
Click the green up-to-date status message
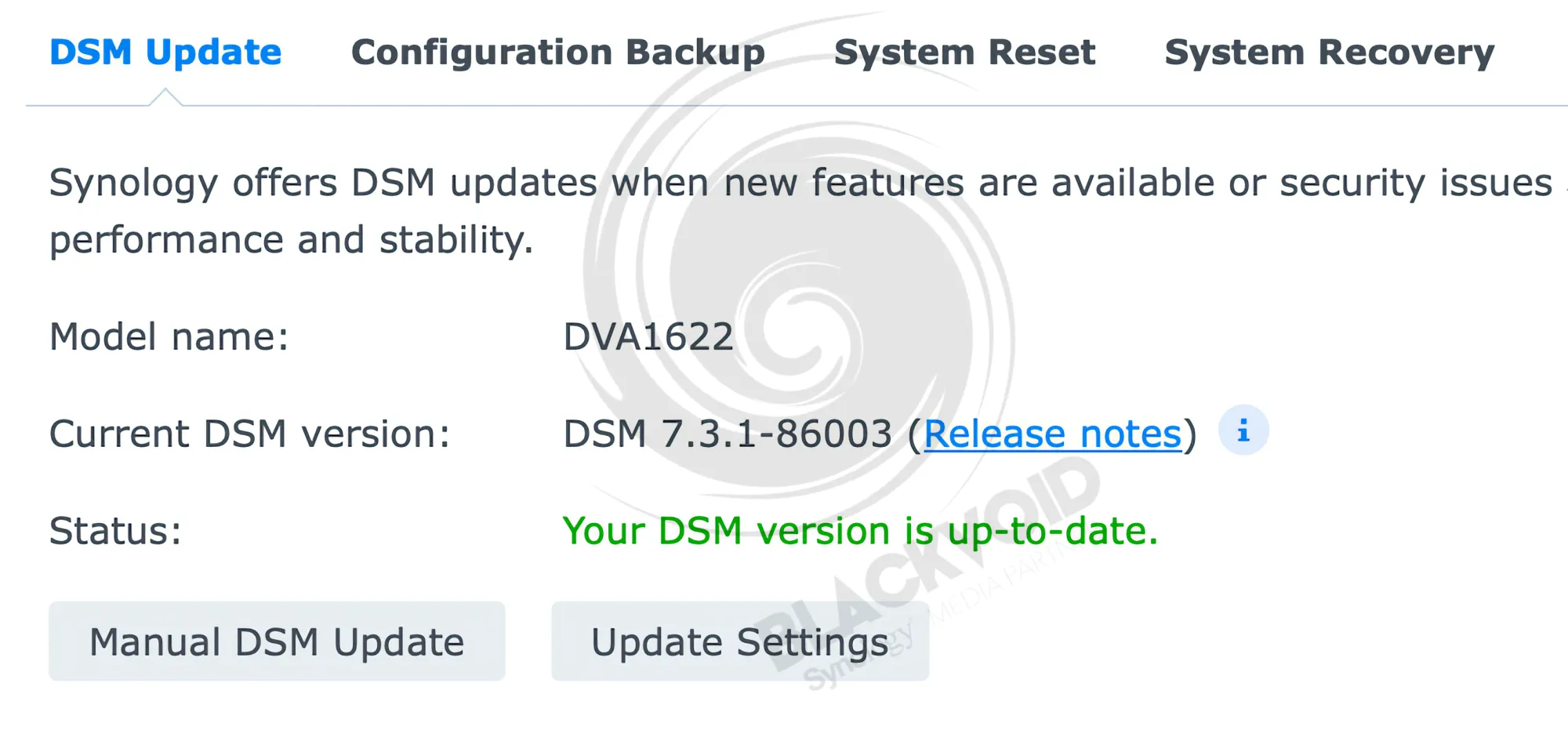pyautogui.click(x=860, y=531)
